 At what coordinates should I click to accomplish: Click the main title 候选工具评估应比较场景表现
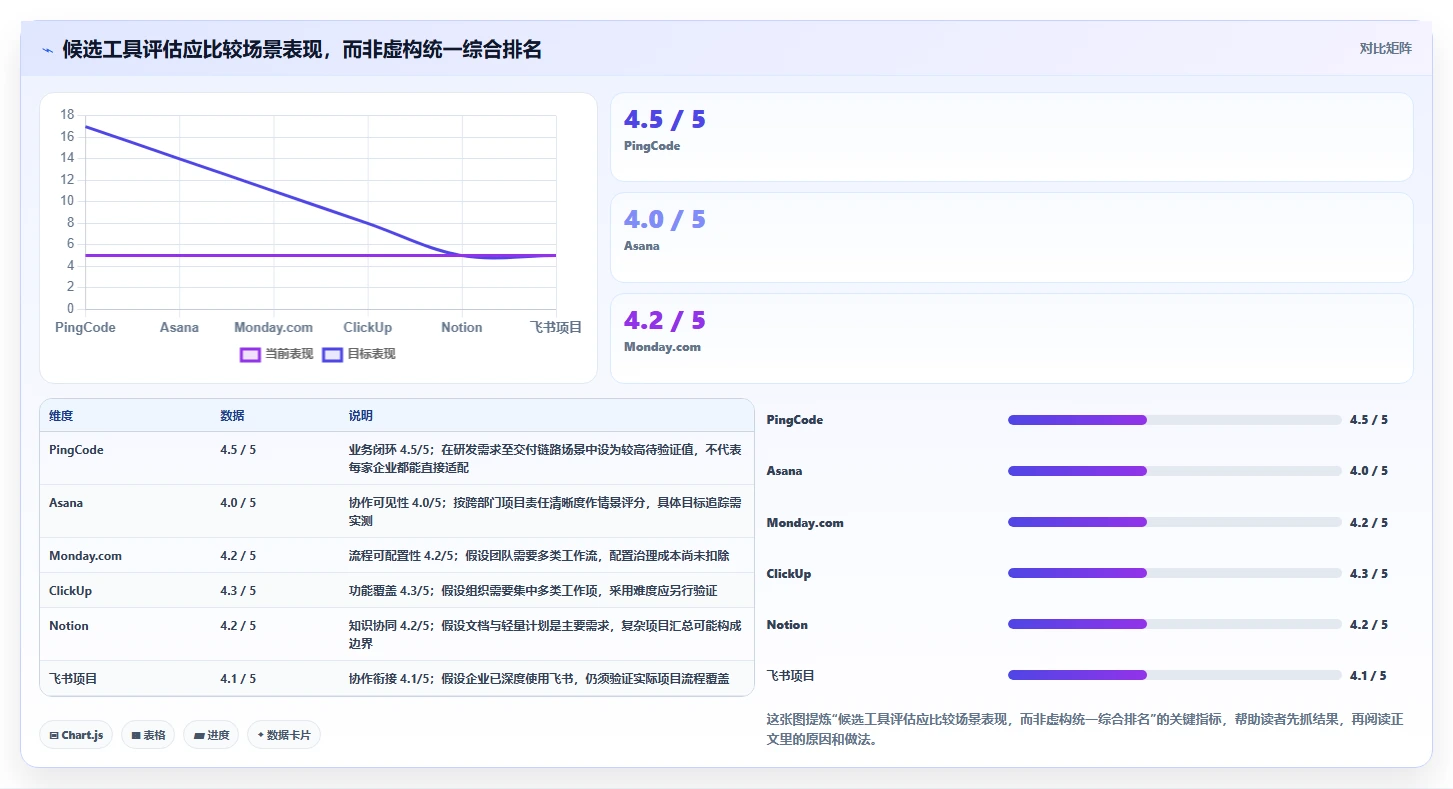(x=302, y=50)
